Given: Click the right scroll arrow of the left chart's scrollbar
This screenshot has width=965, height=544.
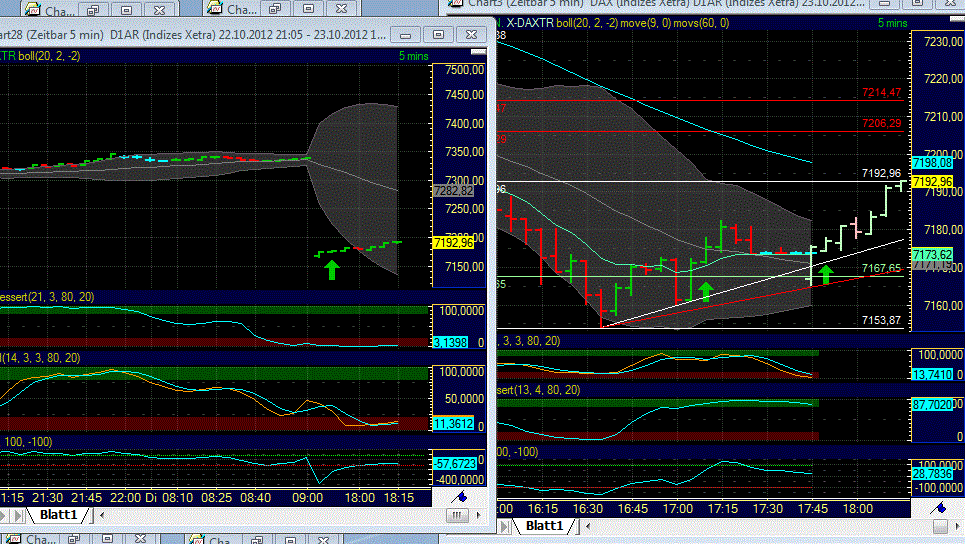Looking at the screenshot, I should click(478, 515).
